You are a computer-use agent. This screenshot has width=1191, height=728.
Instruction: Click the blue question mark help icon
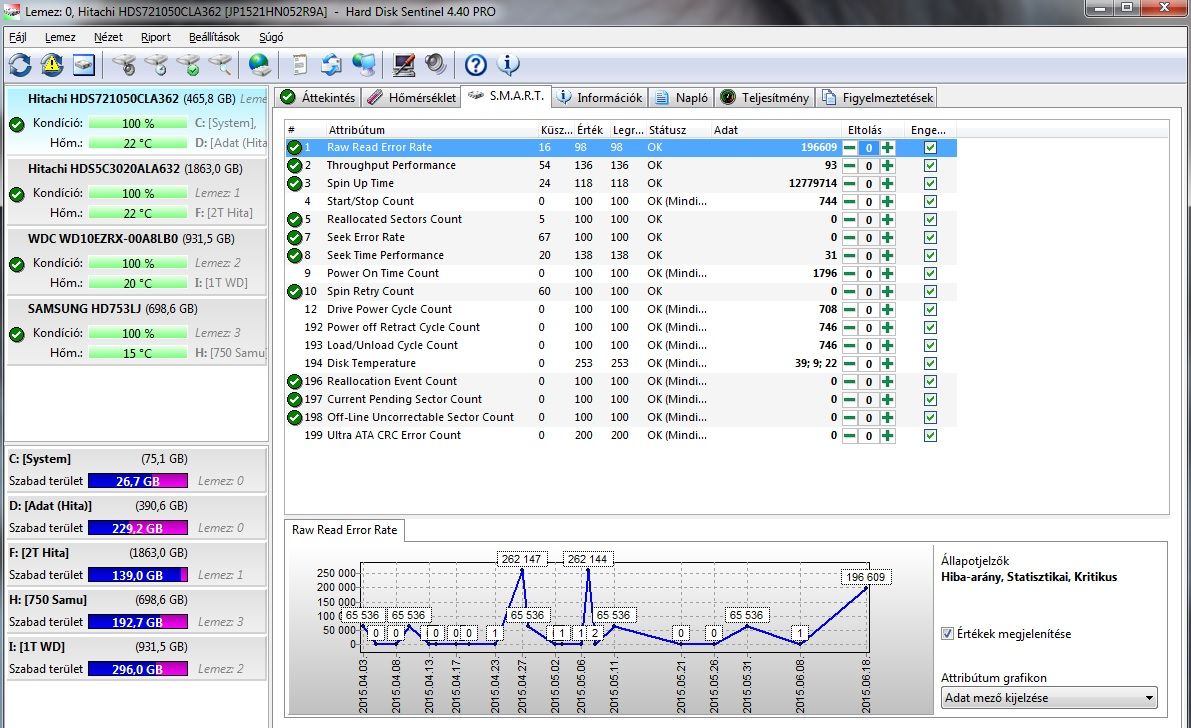[x=475, y=65]
